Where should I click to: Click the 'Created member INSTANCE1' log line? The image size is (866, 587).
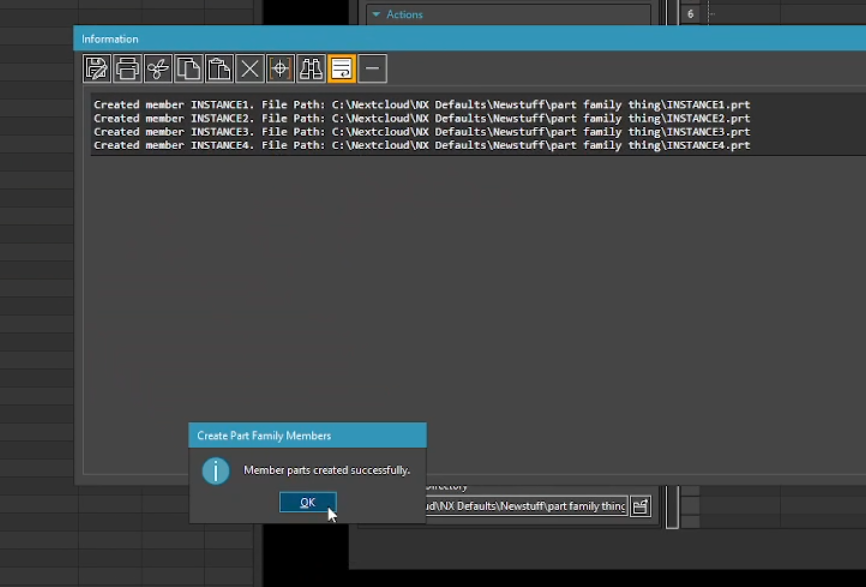[422, 104]
